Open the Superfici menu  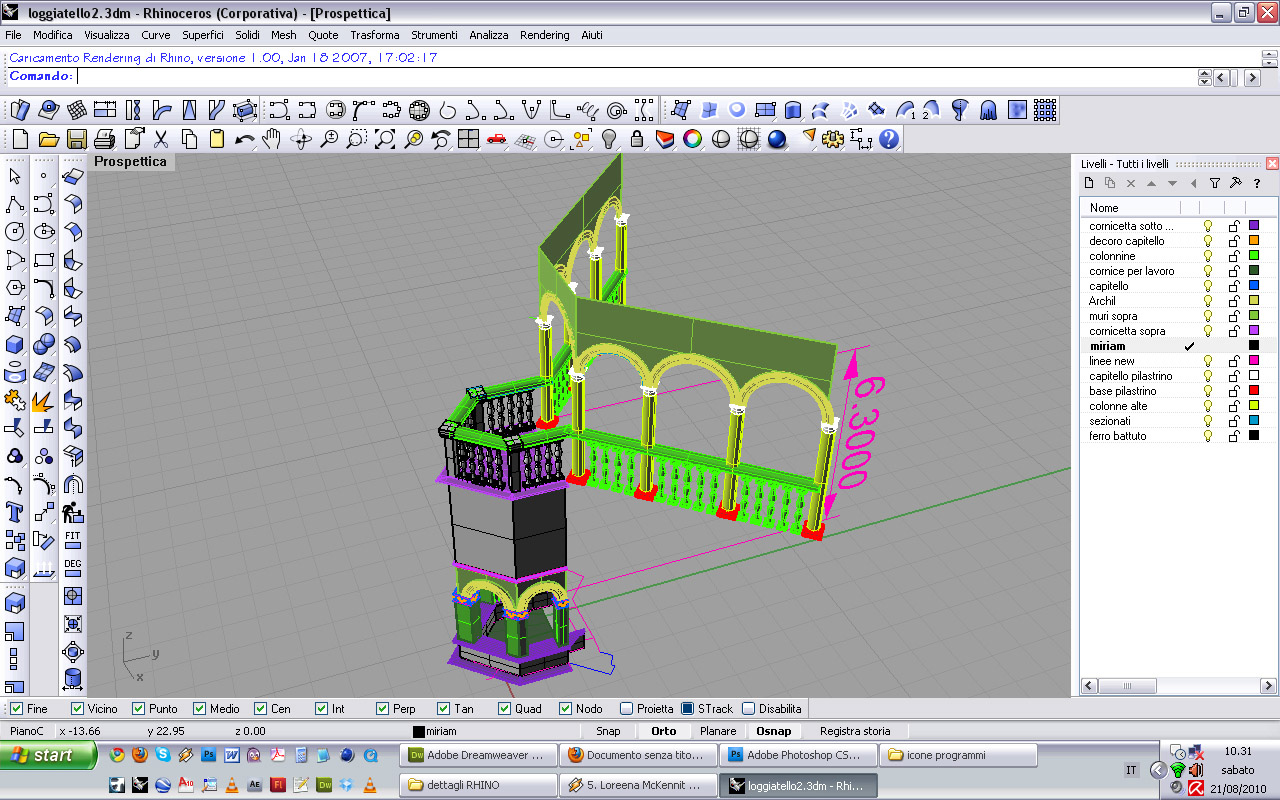pyautogui.click(x=203, y=35)
